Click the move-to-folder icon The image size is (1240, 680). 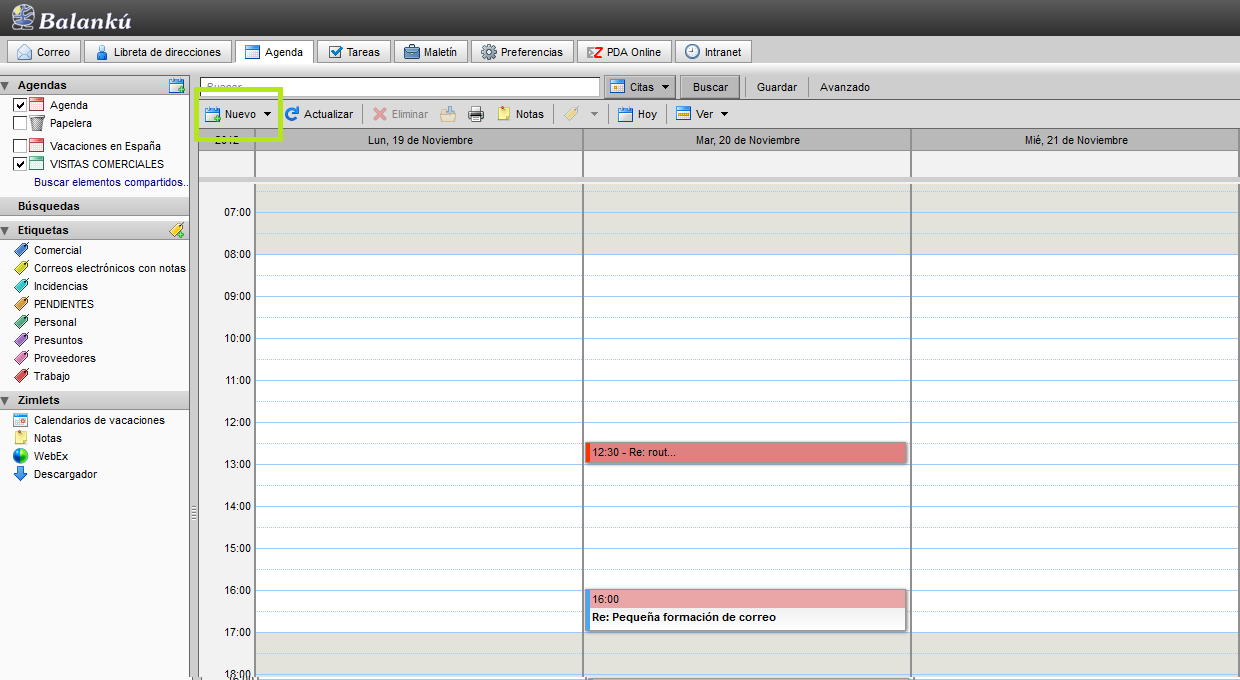pos(449,114)
